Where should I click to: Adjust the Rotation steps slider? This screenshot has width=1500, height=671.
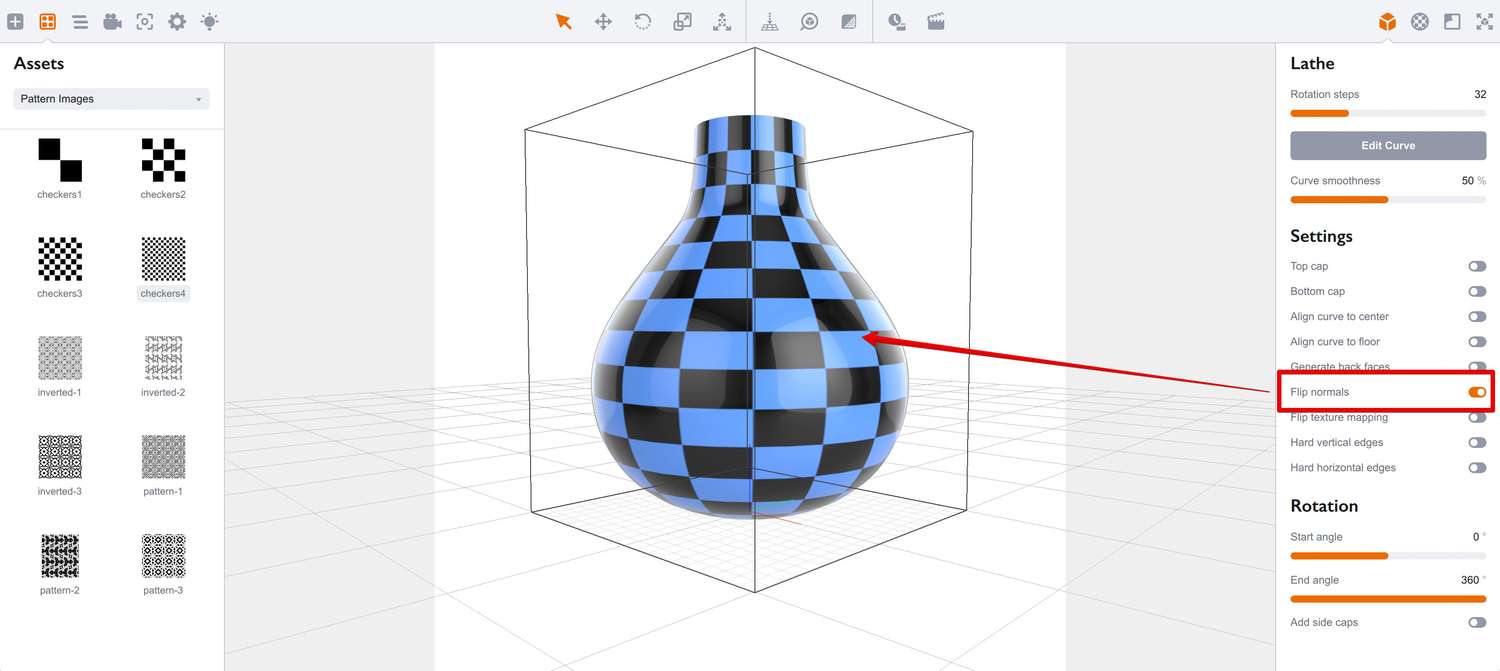(1388, 113)
